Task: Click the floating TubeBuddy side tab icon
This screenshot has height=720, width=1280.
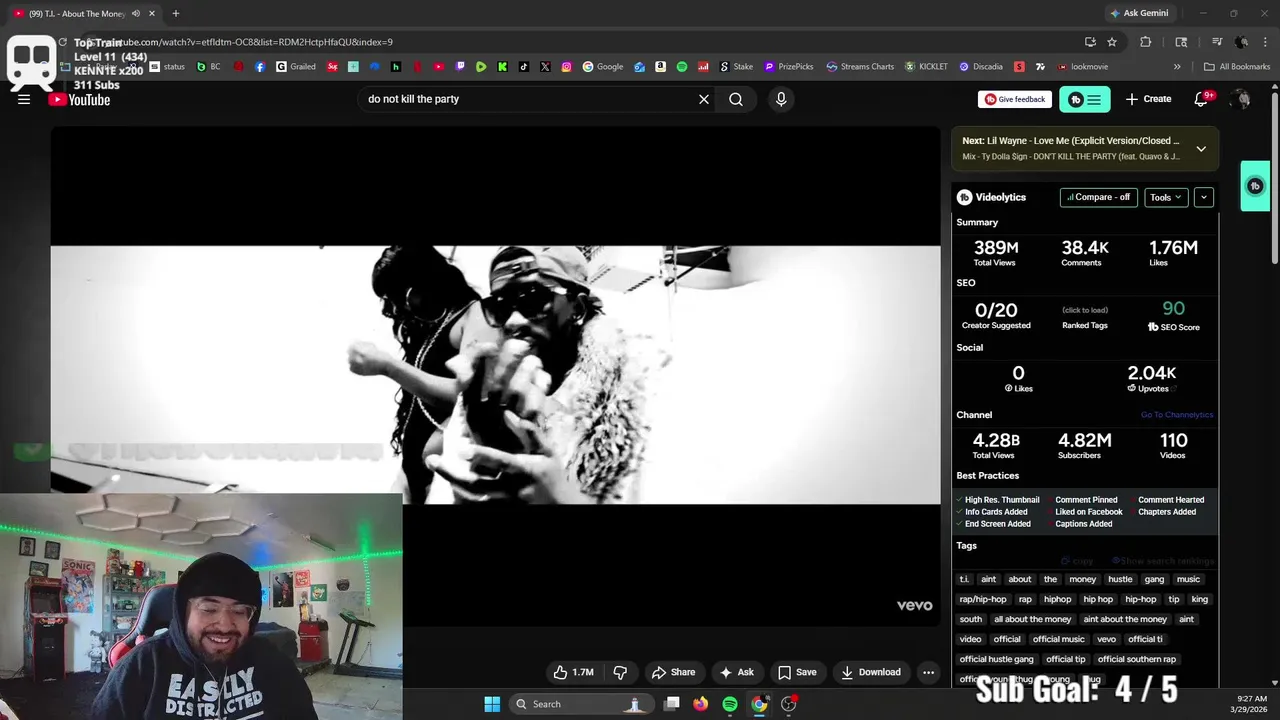Action: pyautogui.click(x=1255, y=186)
